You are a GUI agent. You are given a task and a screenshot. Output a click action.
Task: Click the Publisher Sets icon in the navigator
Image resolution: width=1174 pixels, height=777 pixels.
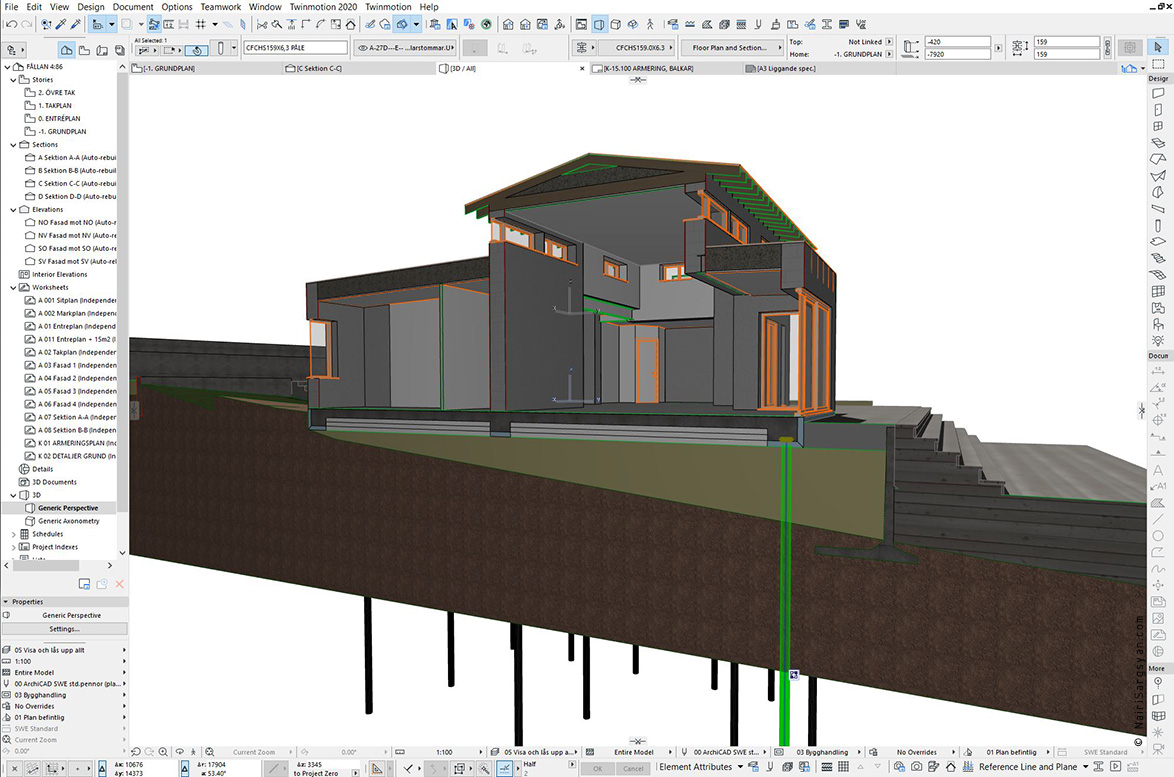tap(119, 50)
